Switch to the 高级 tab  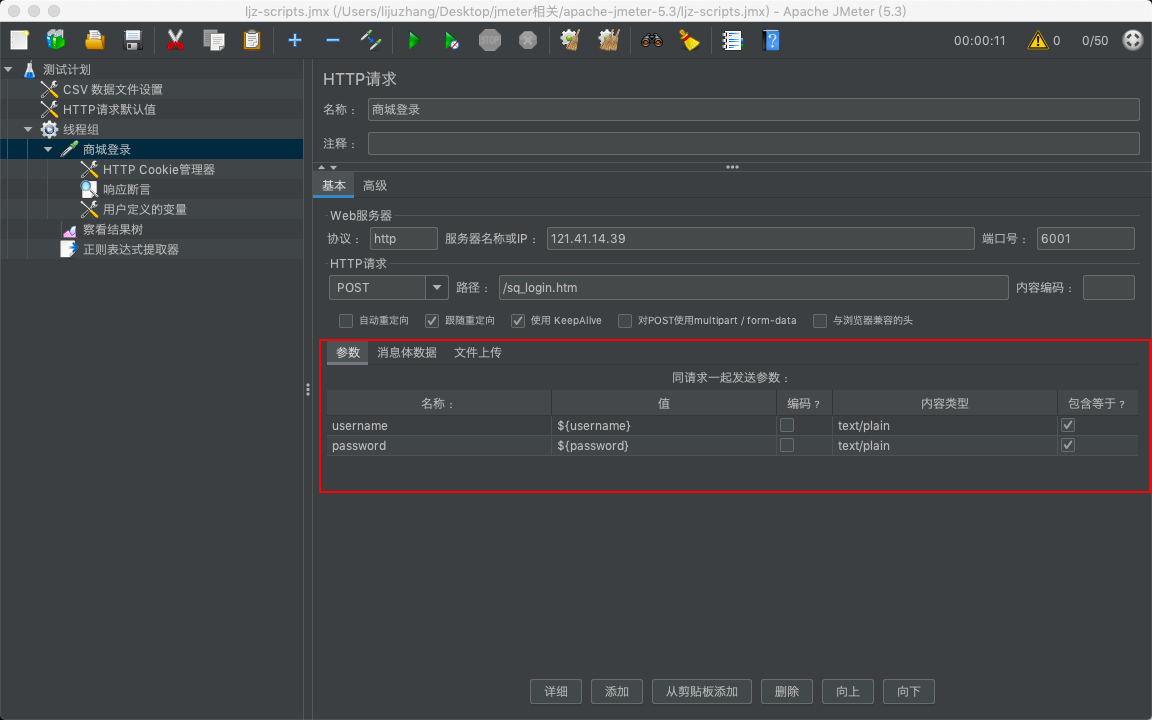pyautogui.click(x=375, y=185)
